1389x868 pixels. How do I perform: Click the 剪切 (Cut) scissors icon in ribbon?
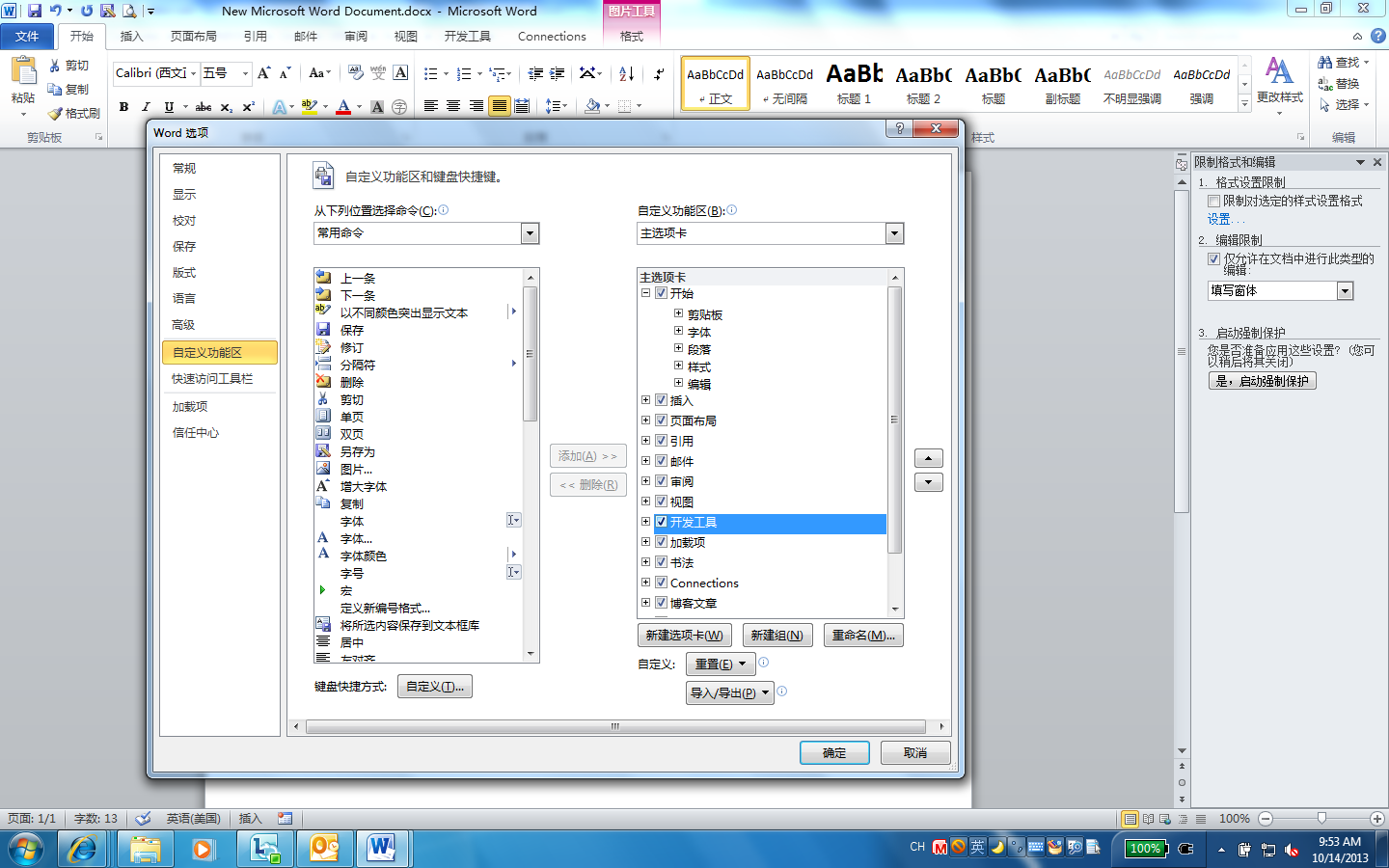point(55,66)
